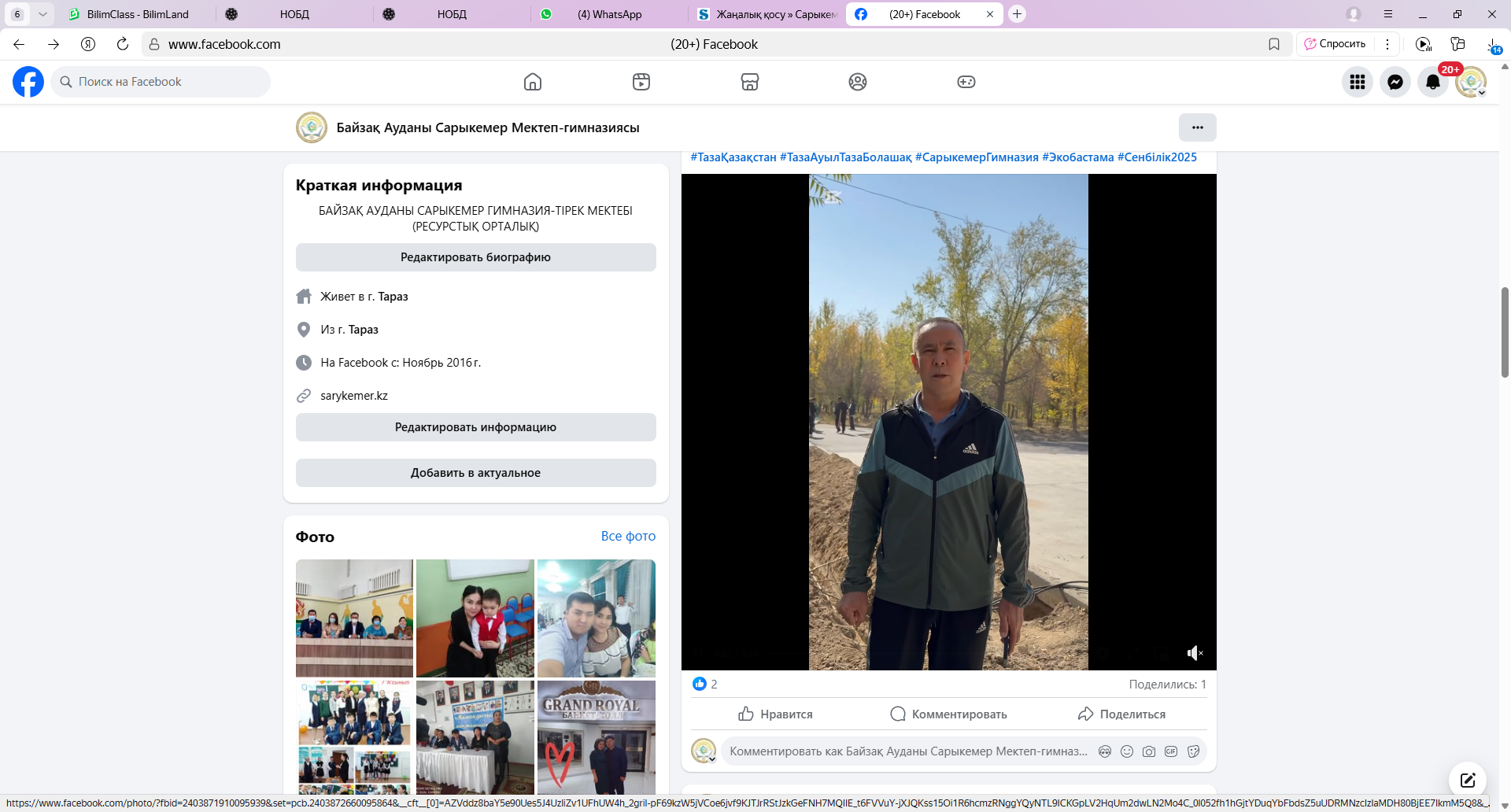Switch to the WhatsApp tab
1511x812 pixels.
(x=608, y=14)
